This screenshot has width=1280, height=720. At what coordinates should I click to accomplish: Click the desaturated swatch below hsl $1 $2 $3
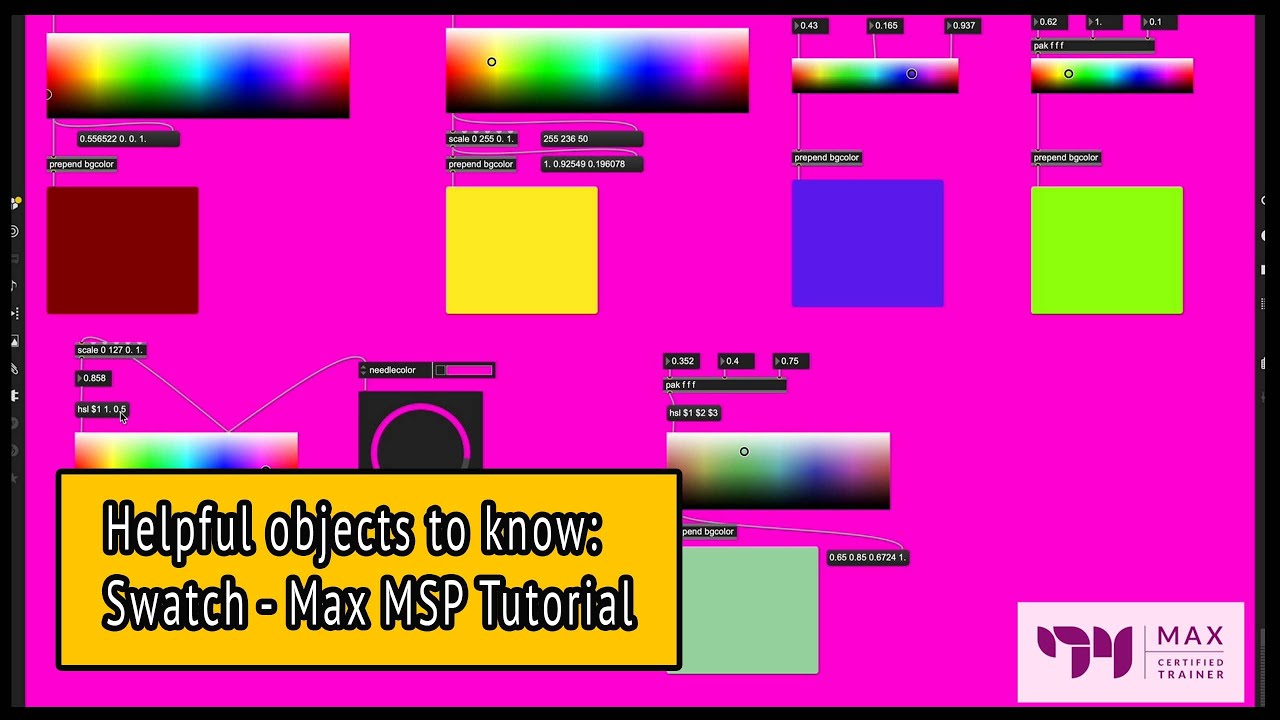click(778, 470)
